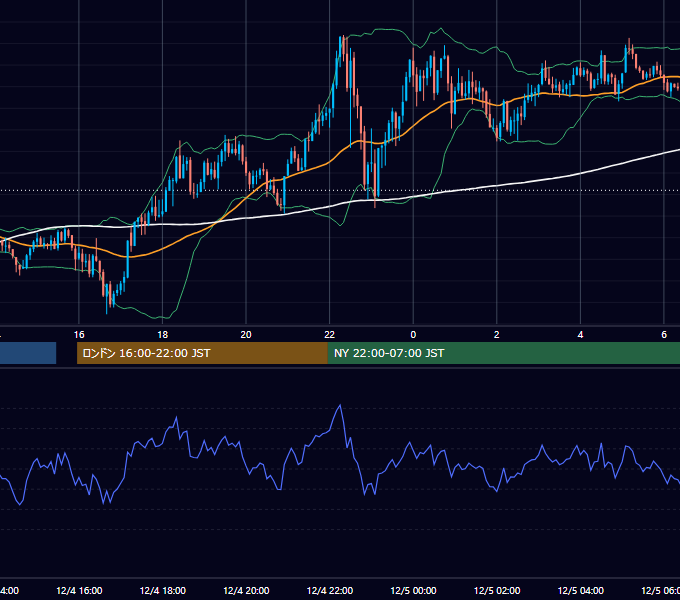Click the hour label 6 on time axis
The width and height of the screenshot is (680, 600).
coord(664,335)
